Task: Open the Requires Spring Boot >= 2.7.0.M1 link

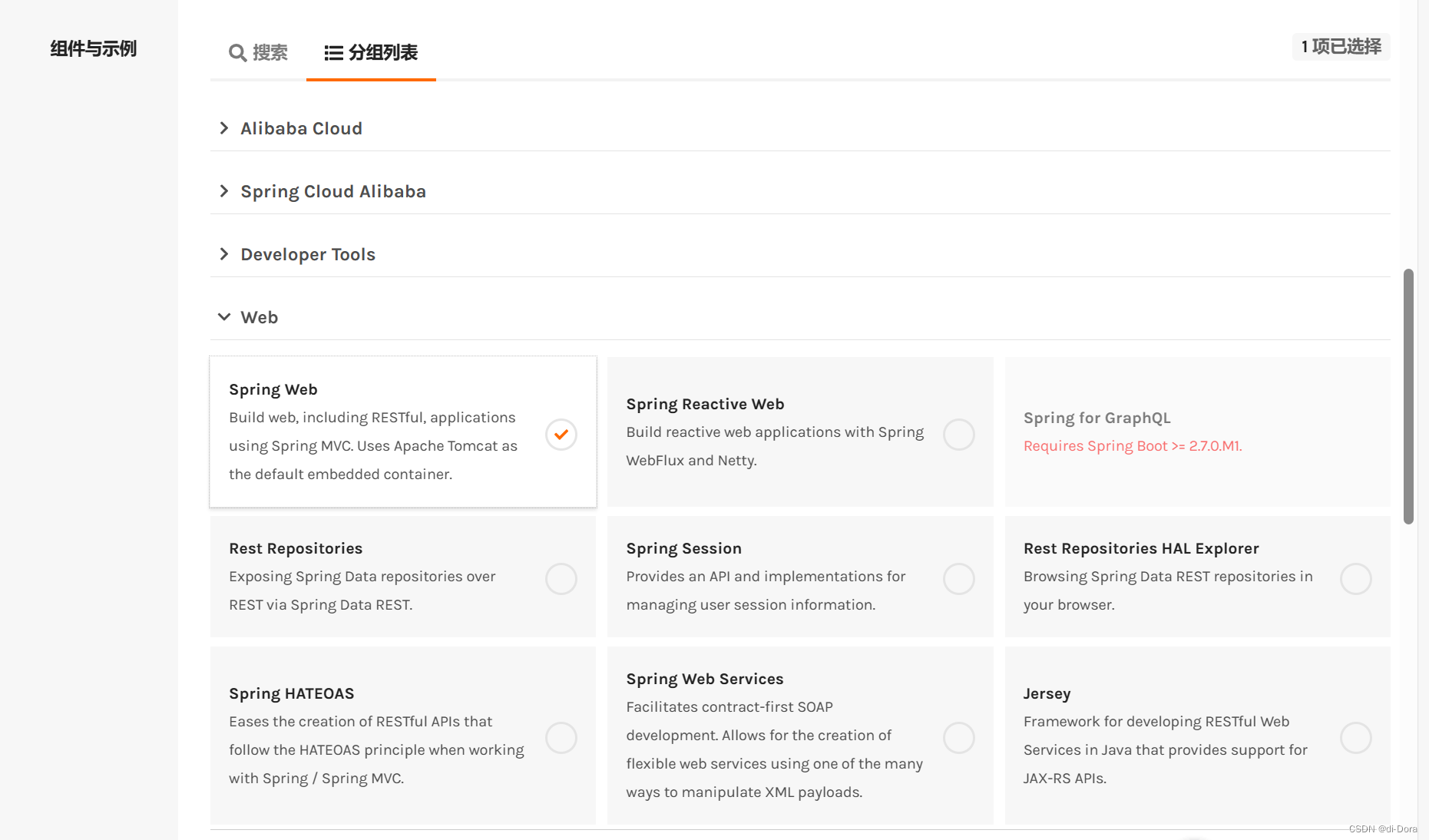Action: coord(1132,445)
